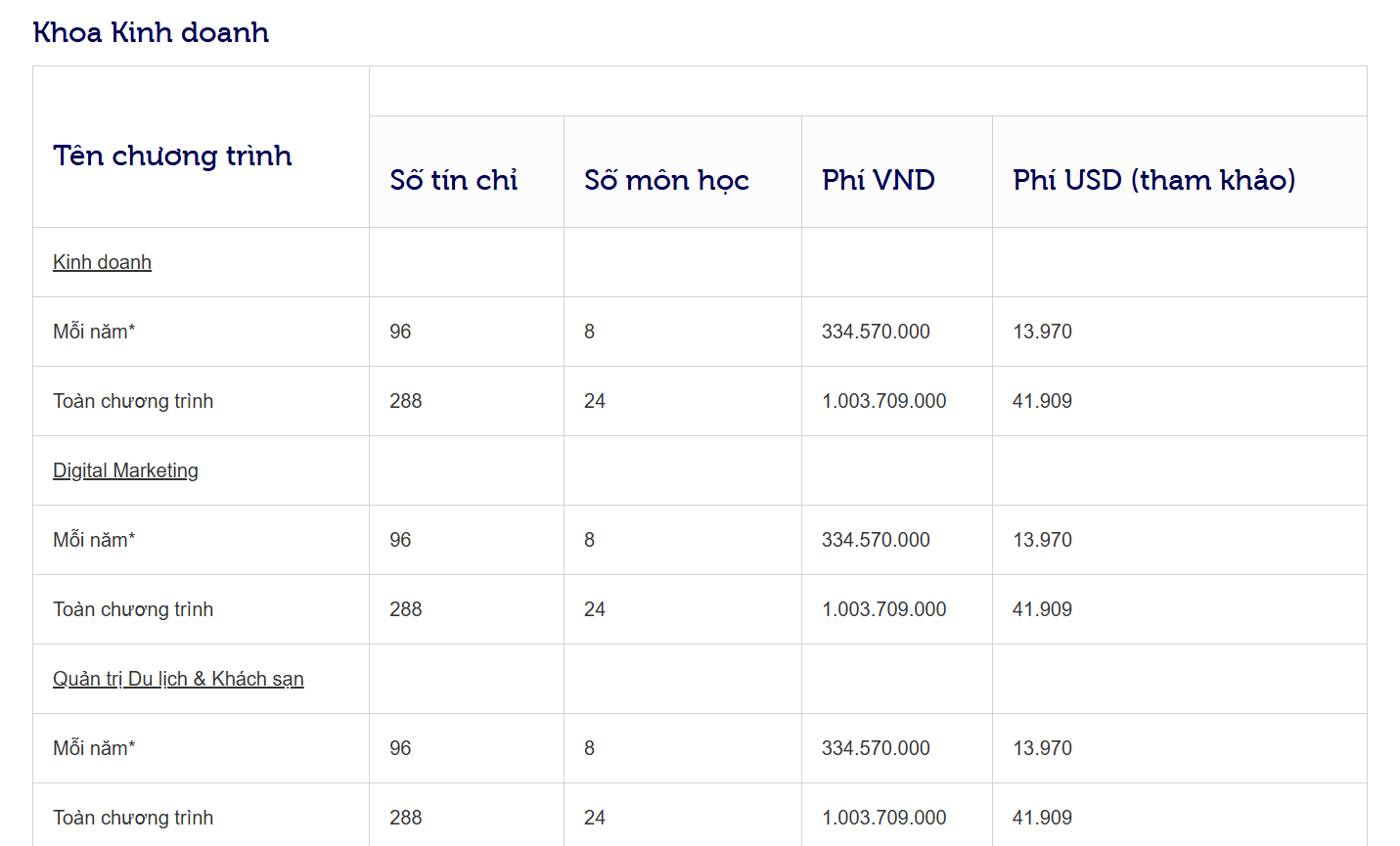This screenshot has width=1400, height=846.
Task: Select 13.970 in Digital Marketing yearly row
Action: point(1042,540)
